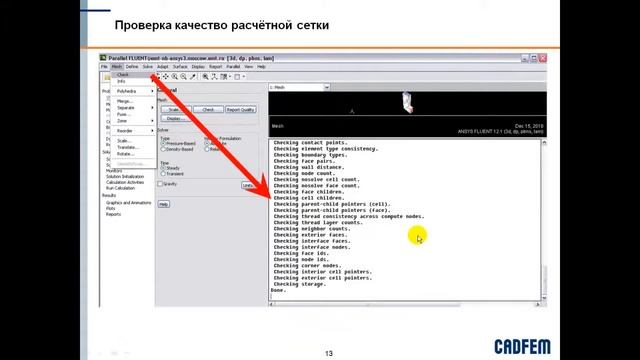Select Run Calculation in navigation tree
Viewport: 640px width, 360px height.
pyautogui.click(x=120, y=188)
